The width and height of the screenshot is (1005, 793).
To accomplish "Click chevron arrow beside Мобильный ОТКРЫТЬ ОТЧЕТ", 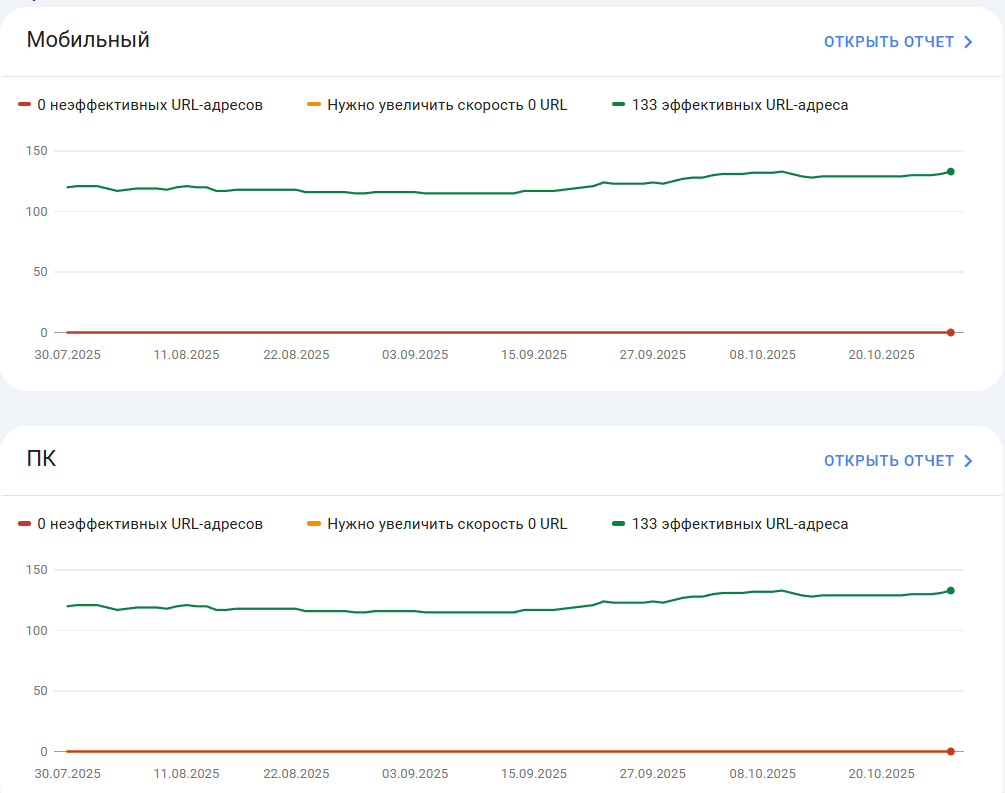I will coord(968,42).
